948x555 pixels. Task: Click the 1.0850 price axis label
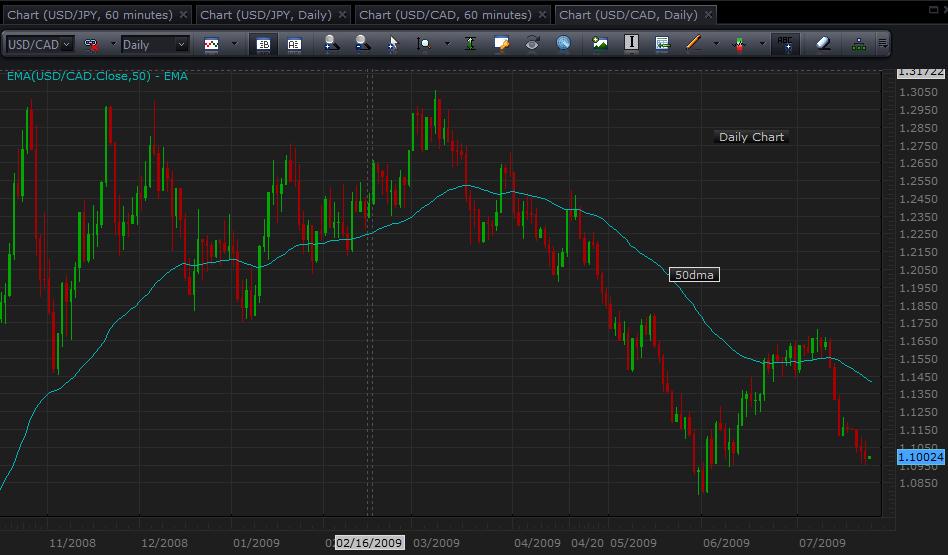click(x=918, y=484)
